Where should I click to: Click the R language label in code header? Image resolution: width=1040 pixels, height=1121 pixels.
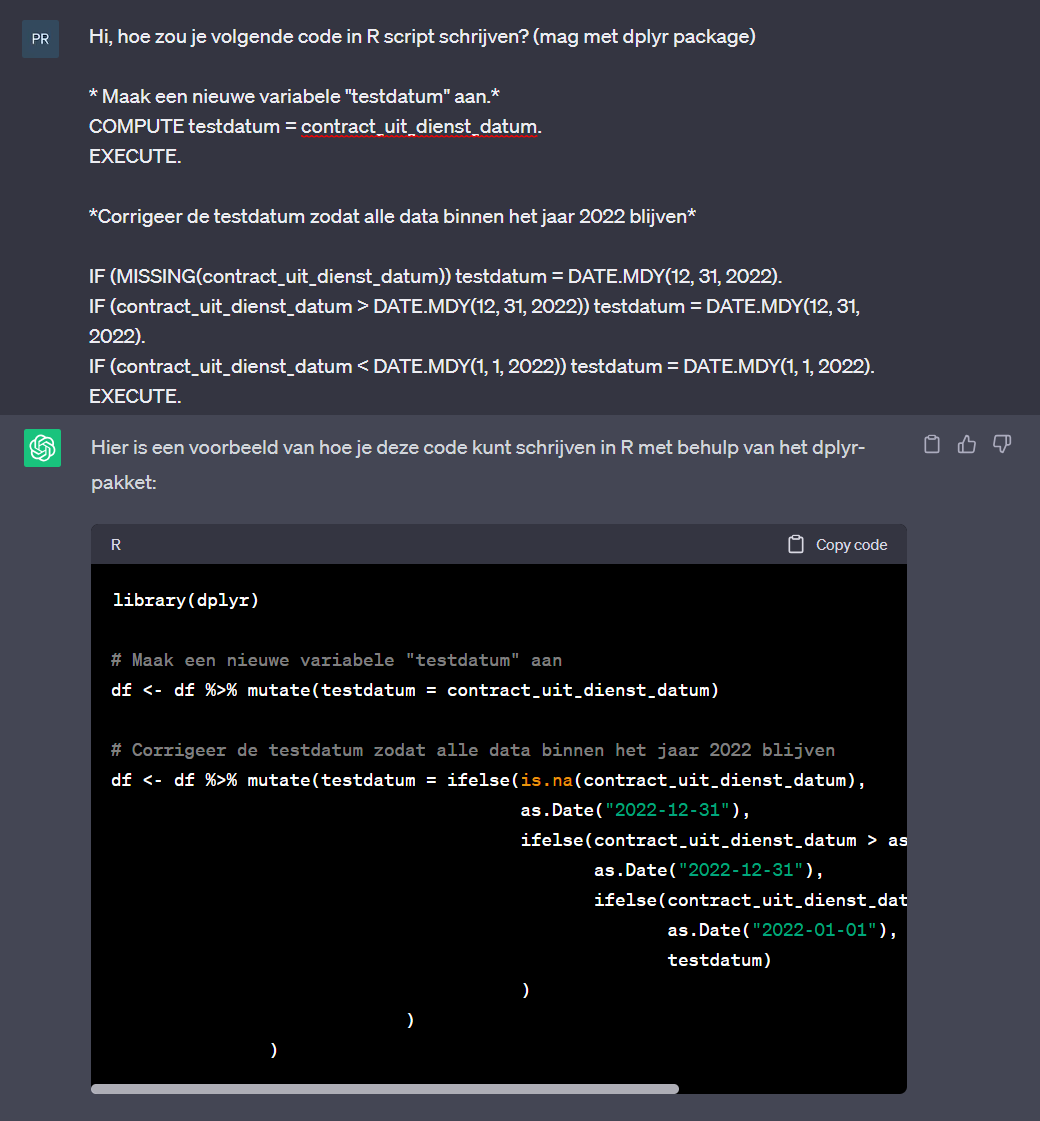(x=116, y=545)
